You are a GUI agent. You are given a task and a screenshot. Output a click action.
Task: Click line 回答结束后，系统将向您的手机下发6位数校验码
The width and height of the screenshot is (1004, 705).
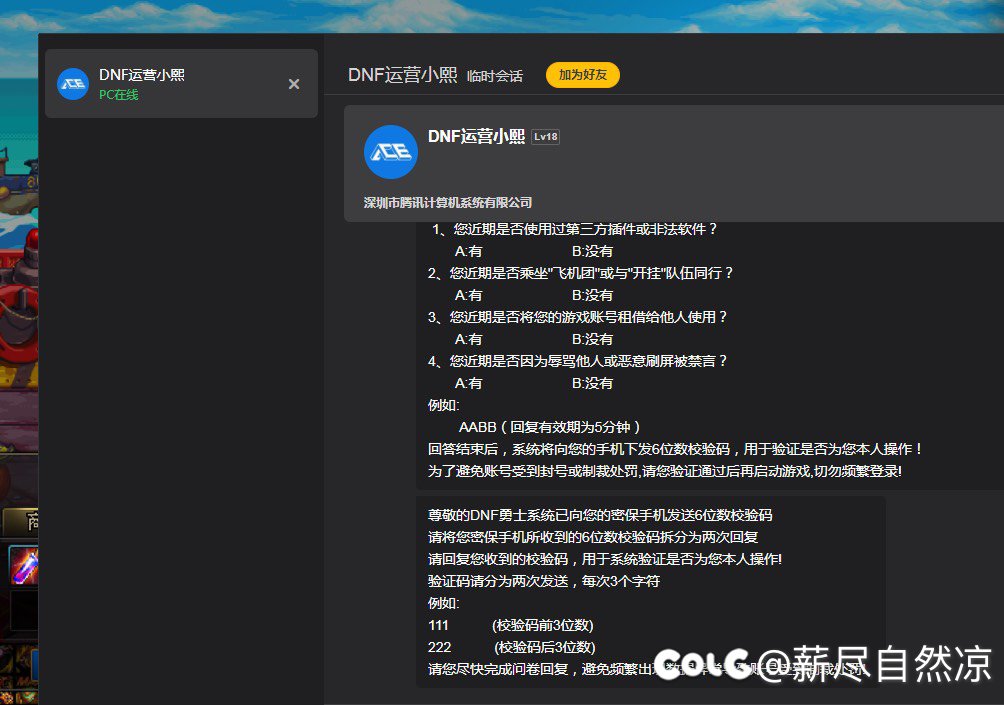pyautogui.click(x=675, y=449)
